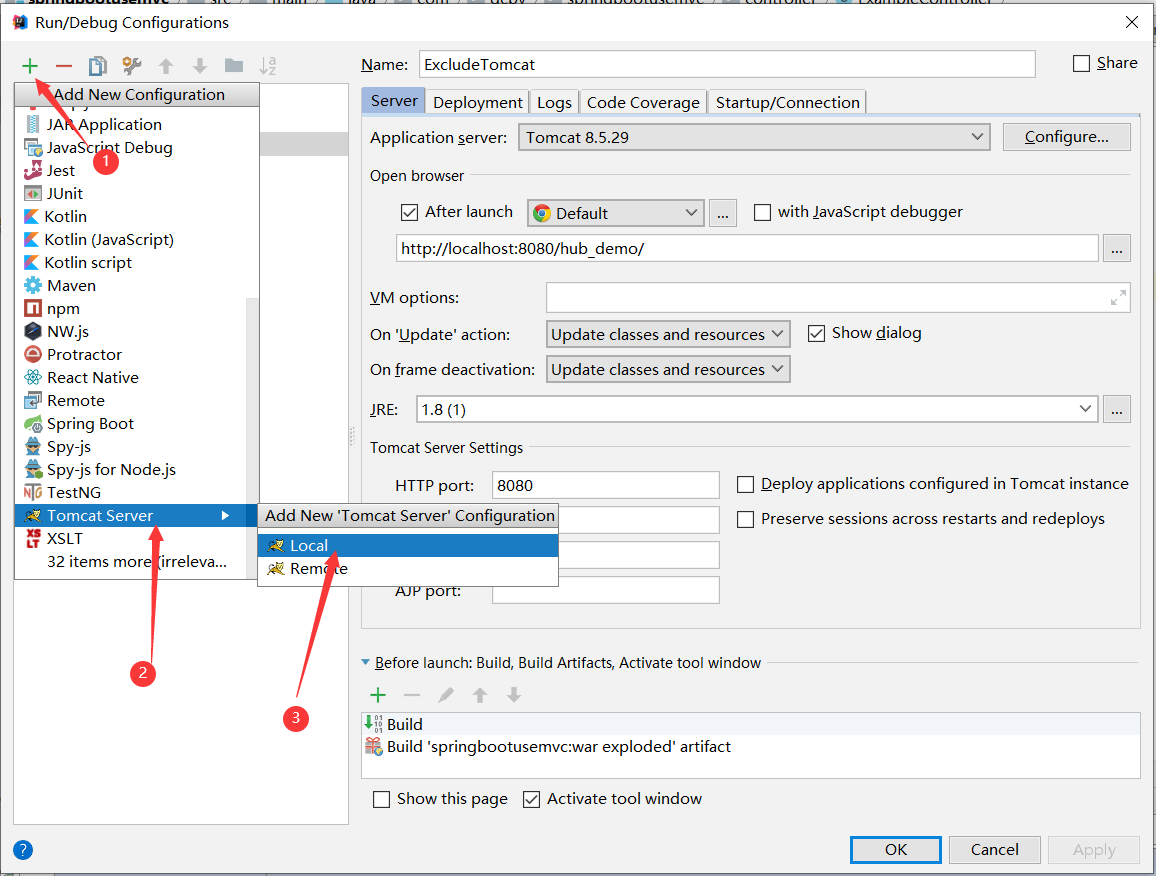Open the Default browser dropdown
Screen dimensions: 1156x876
616,214
